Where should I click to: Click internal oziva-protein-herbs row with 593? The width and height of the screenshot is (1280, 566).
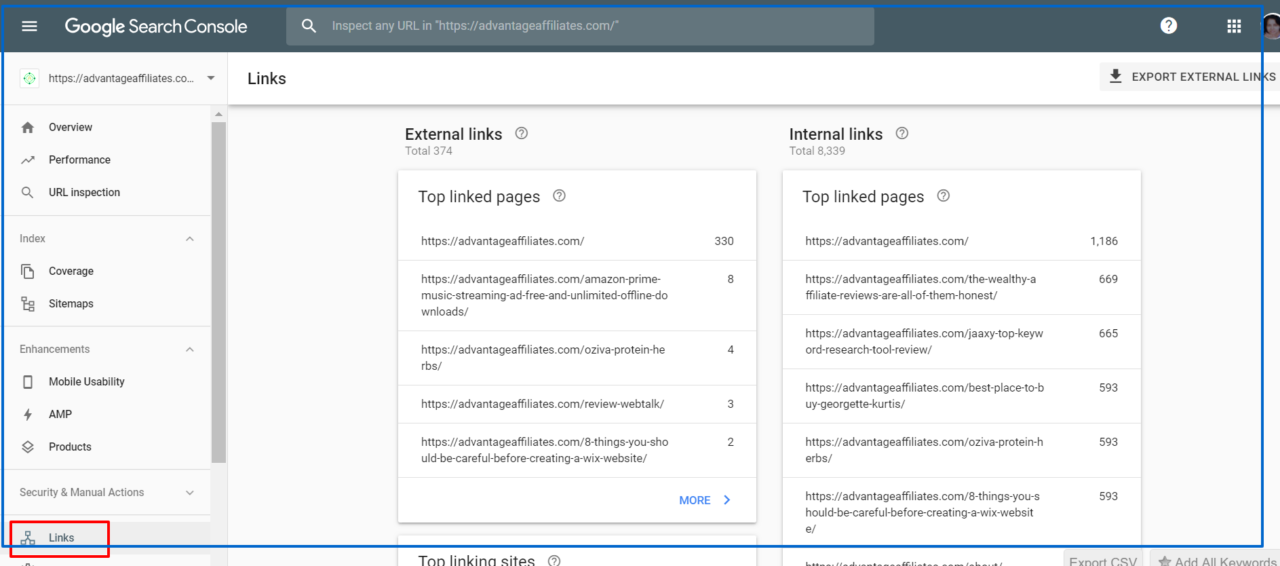tap(961, 450)
